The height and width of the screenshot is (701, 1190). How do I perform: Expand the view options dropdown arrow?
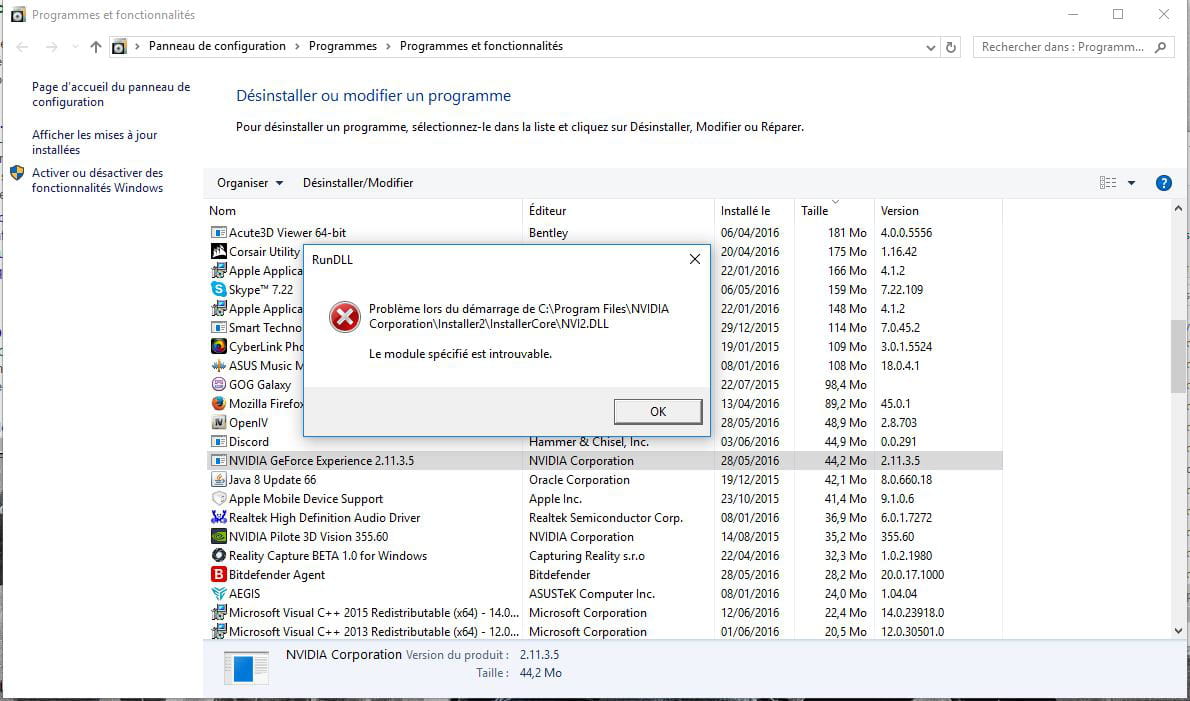[x=1132, y=183]
